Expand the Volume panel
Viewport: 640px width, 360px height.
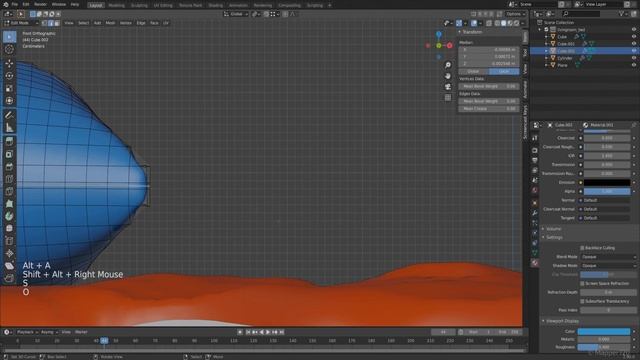point(553,229)
